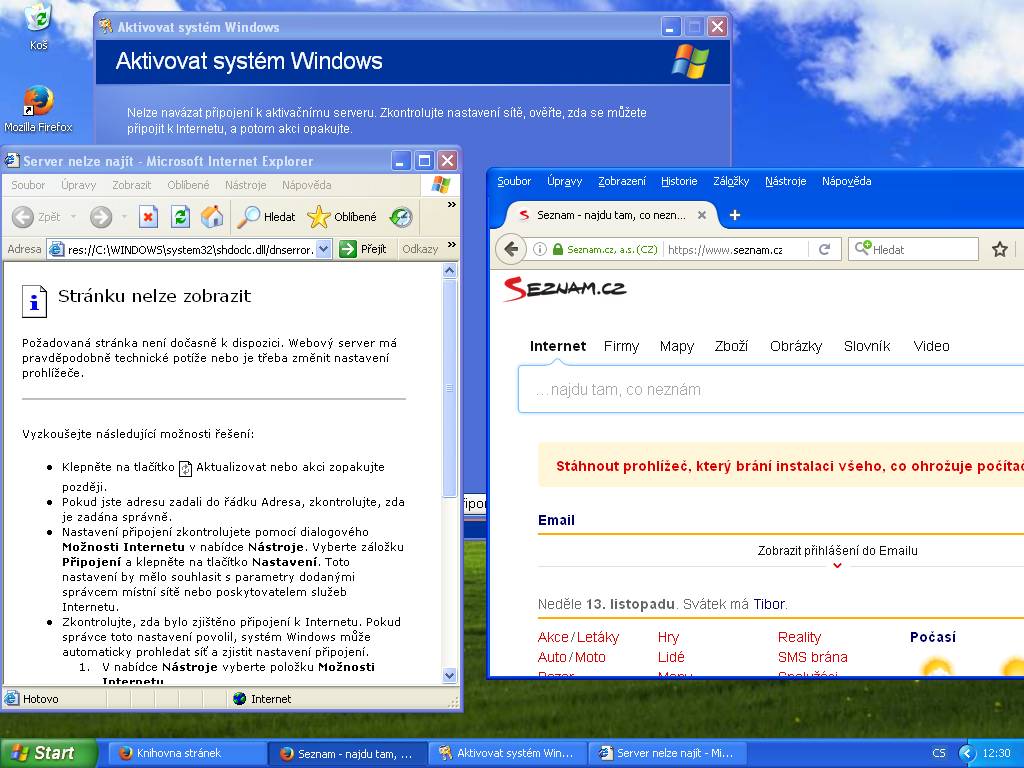
Task: Click Internet Explorer scrollbar down arrow
Action: (449, 675)
